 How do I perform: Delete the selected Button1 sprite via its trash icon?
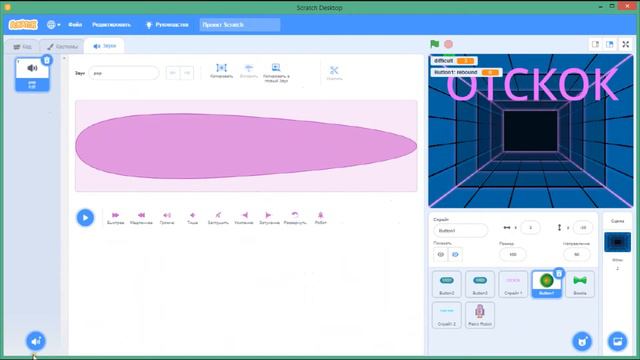point(559,273)
